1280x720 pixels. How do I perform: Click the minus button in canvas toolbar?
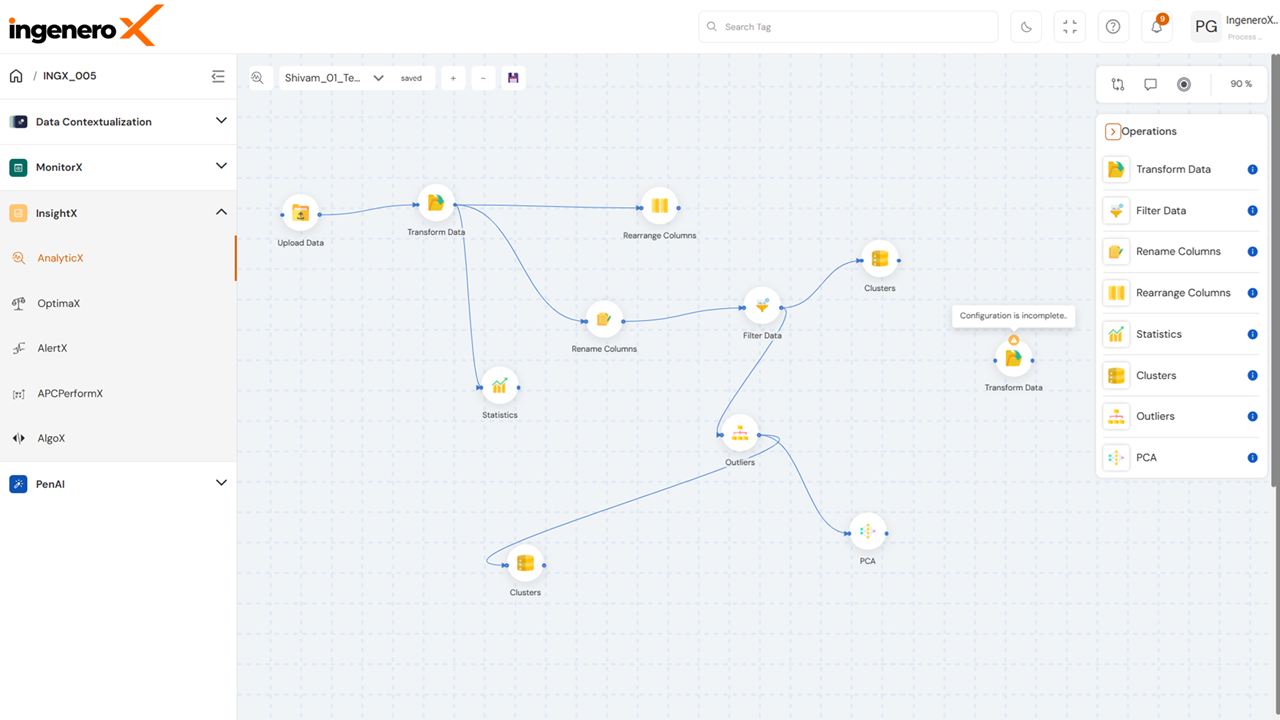(x=483, y=78)
